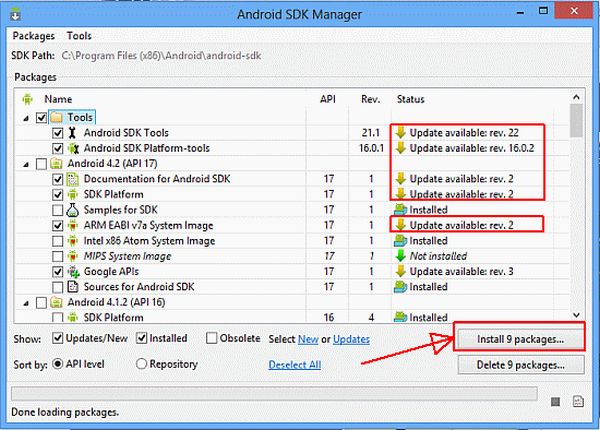This screenshot has height=430, width=600.
Task: Click the flask icon for Samples for SDK
Action: pos(73,210)
